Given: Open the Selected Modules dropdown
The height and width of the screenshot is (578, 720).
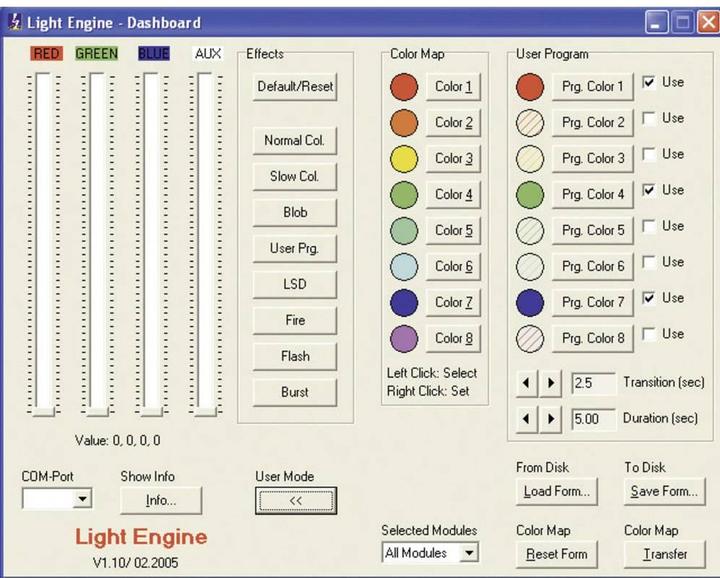Looking at the screenshot, I should click(x=469, y=553).
